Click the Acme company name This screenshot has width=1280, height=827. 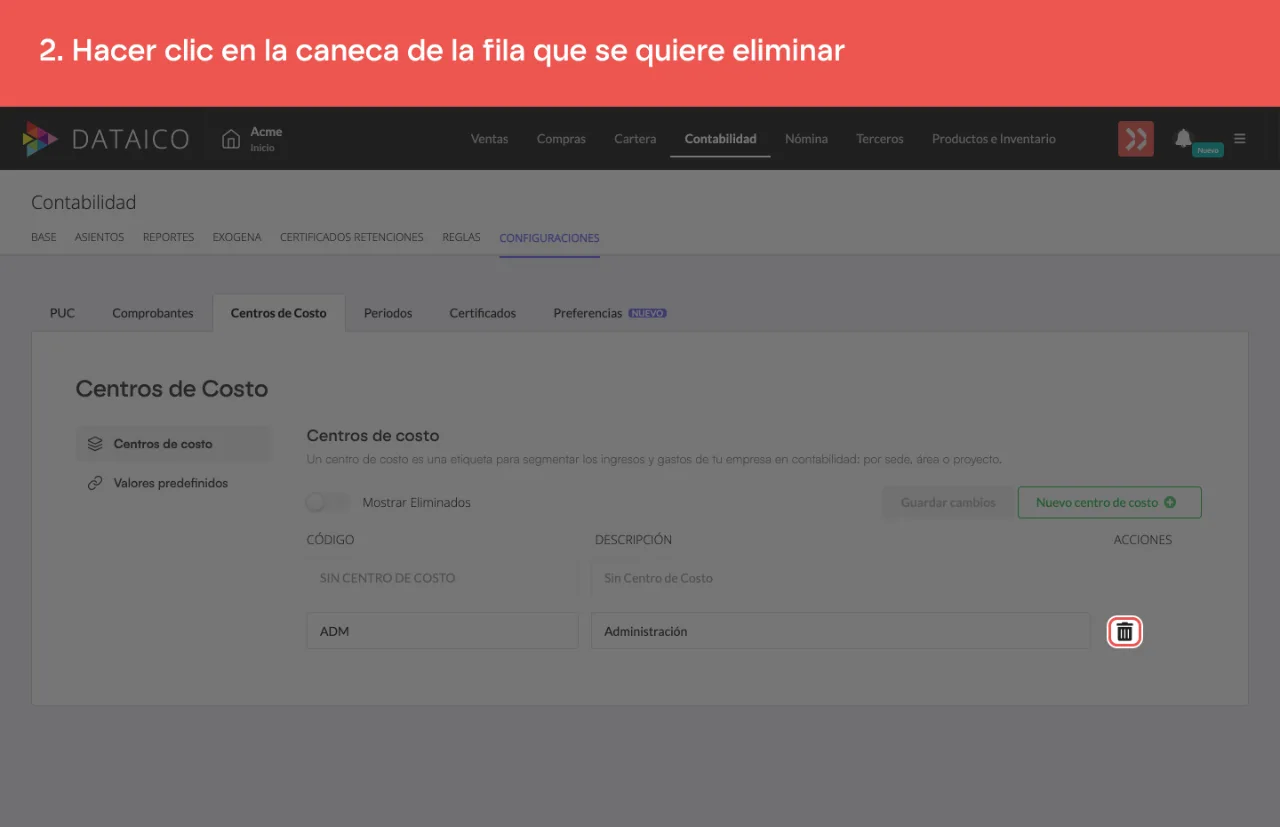(266, 132)
